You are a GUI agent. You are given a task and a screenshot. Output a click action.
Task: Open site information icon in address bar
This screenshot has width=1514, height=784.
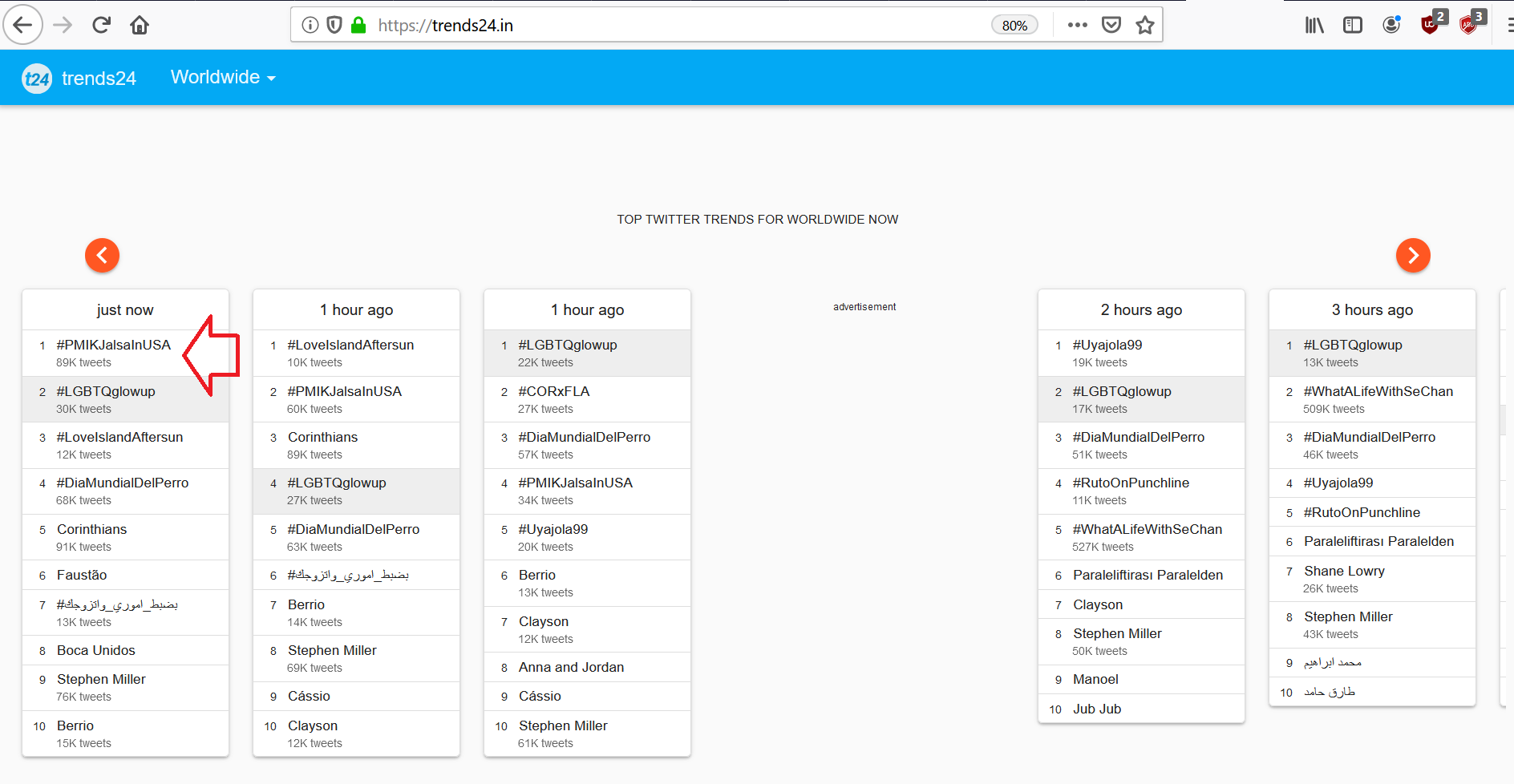[310, 25]
